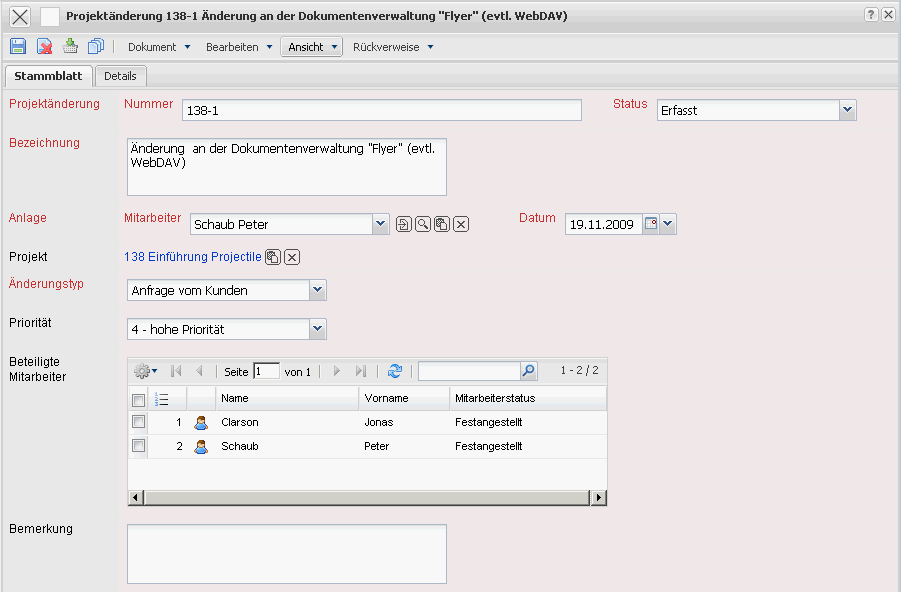Click the table's horizontal scrollbar
Image resolution: width=901 pixels, height=592 pixels.
(367, 497)
